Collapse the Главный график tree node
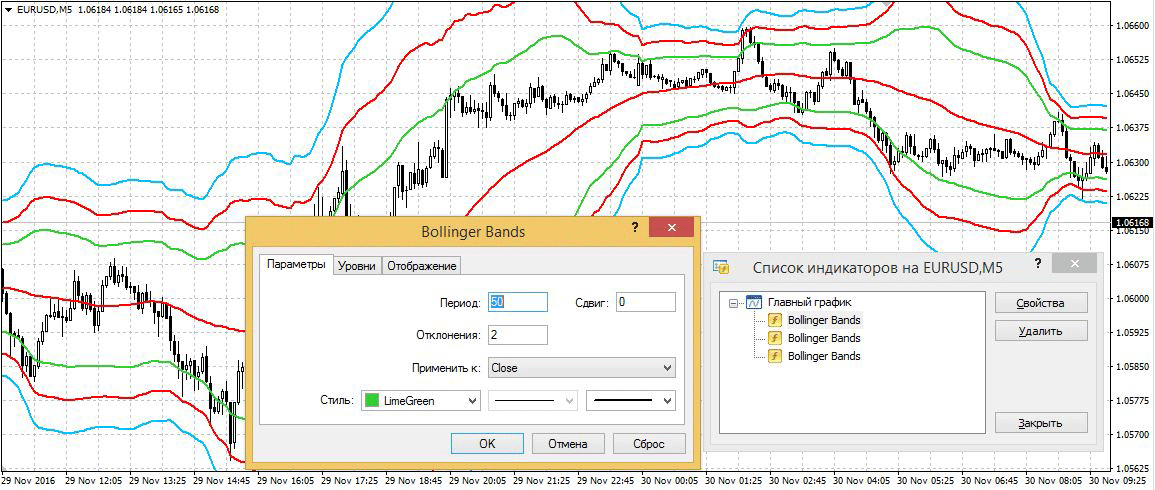1155x490 pixels. tap(734, 302)
